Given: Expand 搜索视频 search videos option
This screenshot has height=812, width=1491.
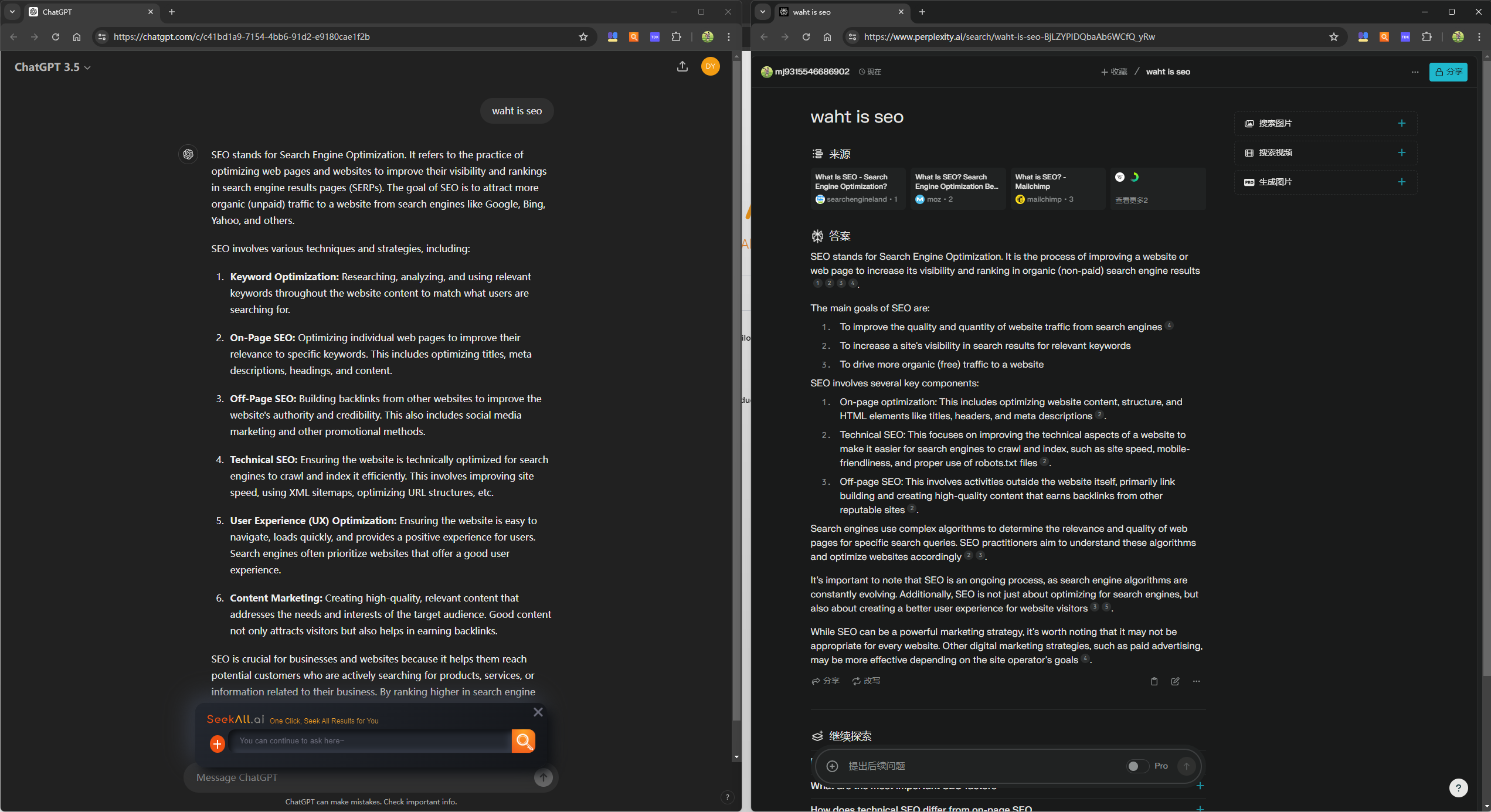Looking at the screenshot, I should pos(1325,153).
